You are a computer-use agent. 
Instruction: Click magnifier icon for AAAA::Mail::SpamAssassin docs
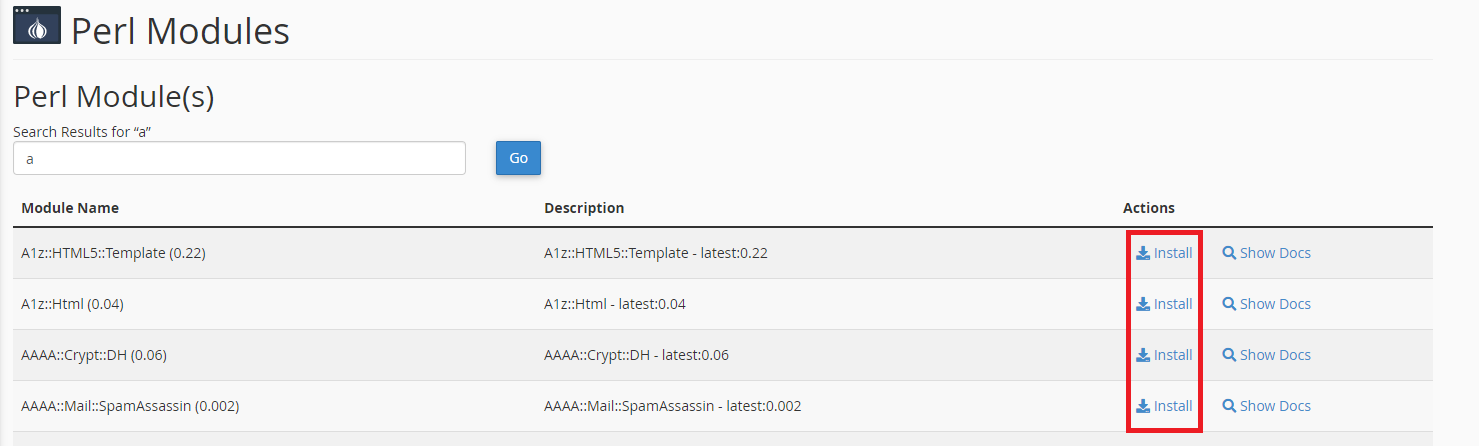[1229, 406]
